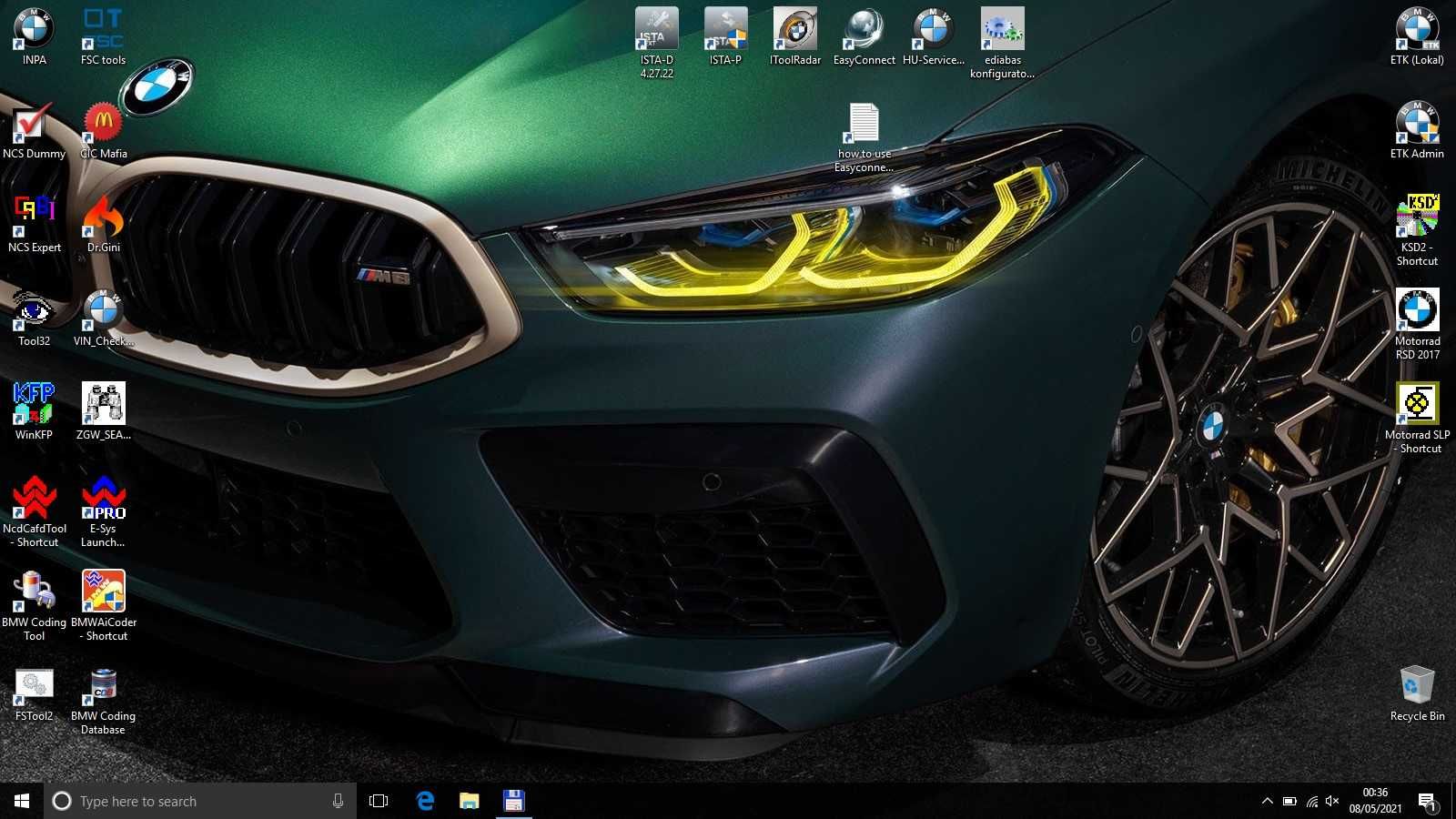
Task: Click the taskbar search box
Action: (200, 801)
